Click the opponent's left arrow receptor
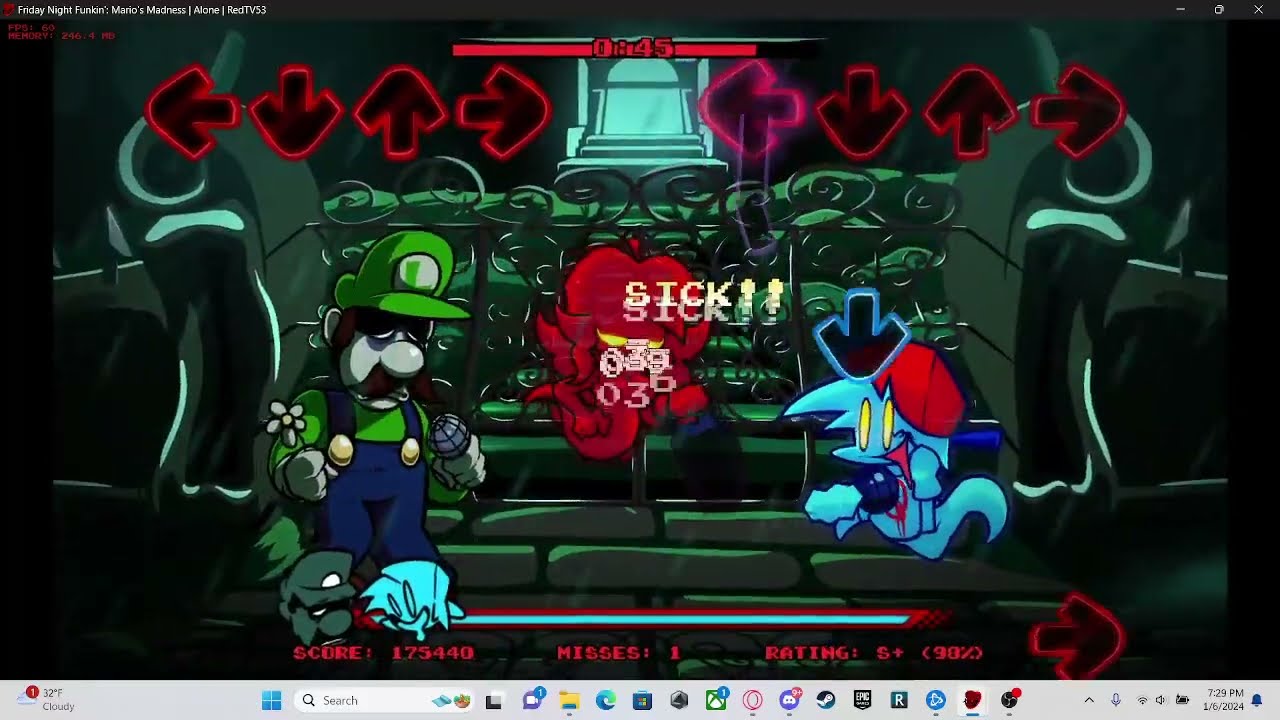Viewport: 1280px width, 720px height. pos(193,112)
